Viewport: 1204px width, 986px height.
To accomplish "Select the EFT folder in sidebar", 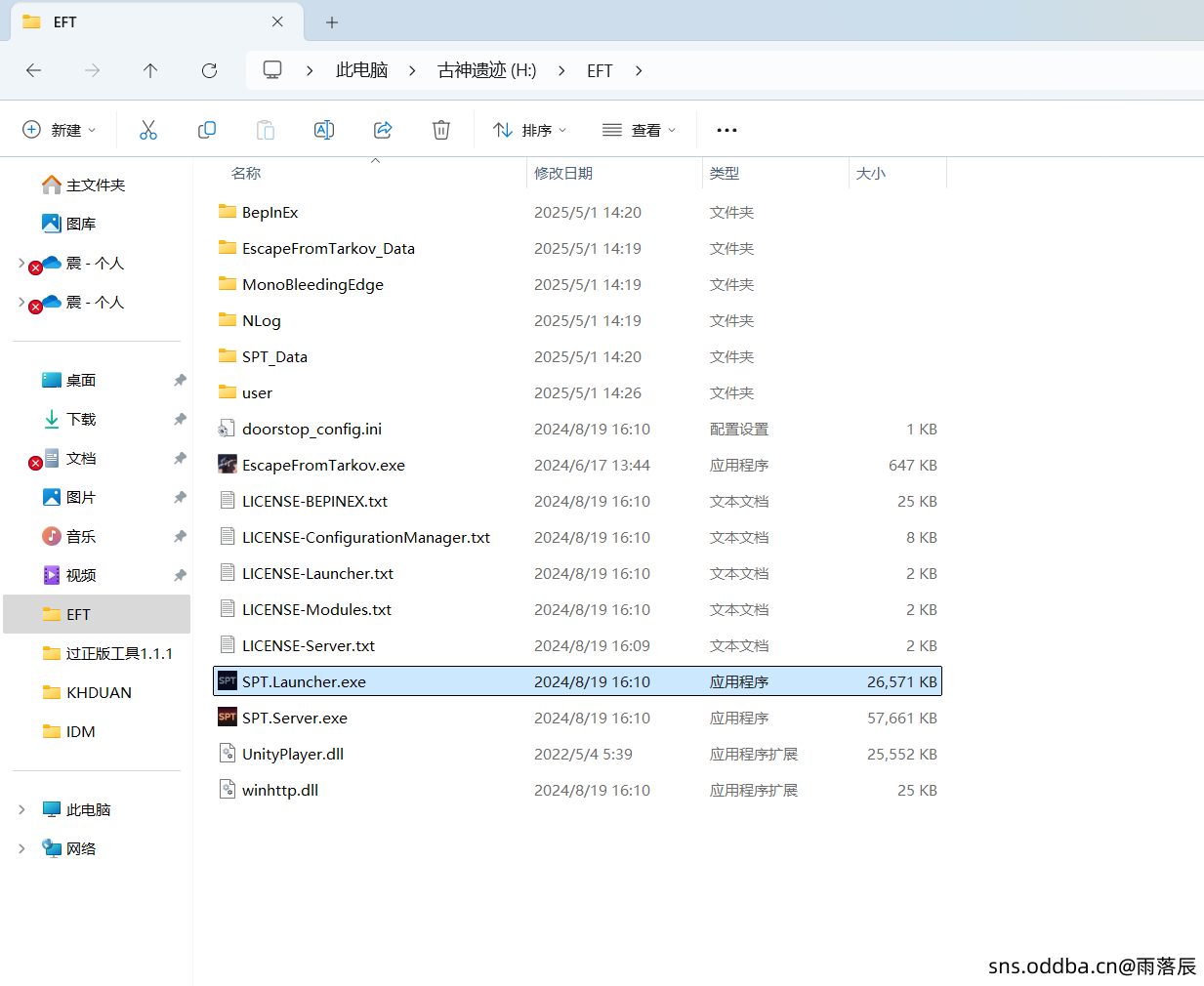I will (x=97, y=614).
